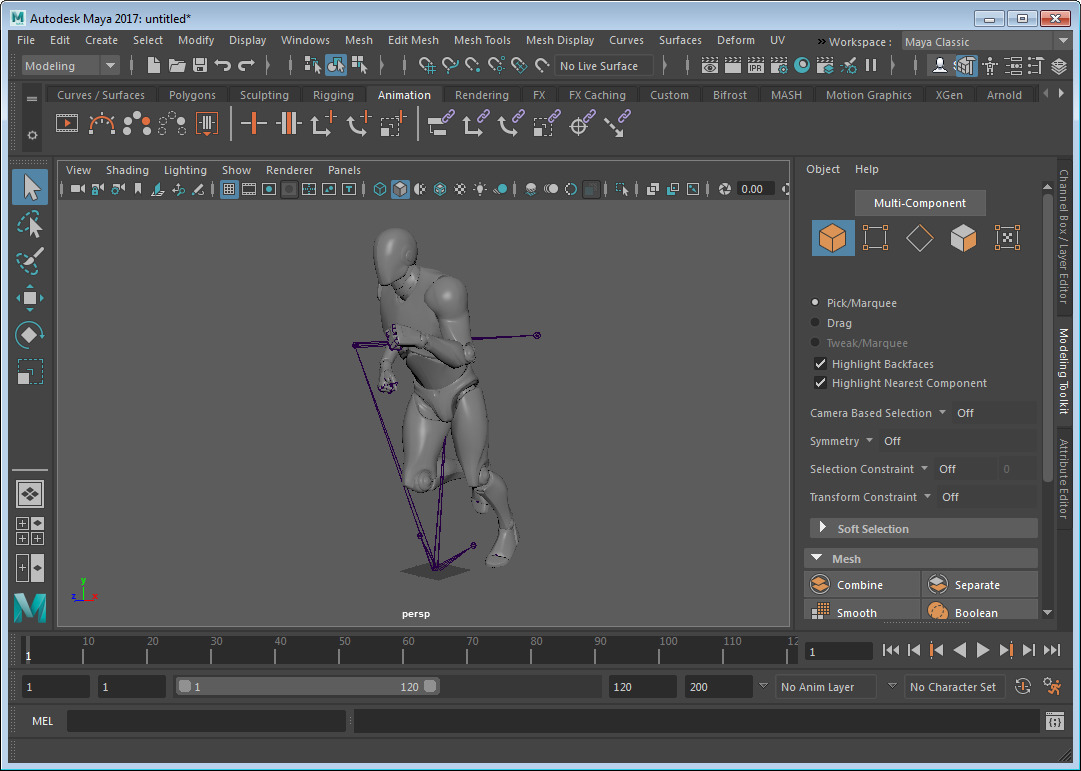Enable the Highlight Backfaces checkbox
The height and width of the screenshot is (771, 1081).
(x=820, y=364)
